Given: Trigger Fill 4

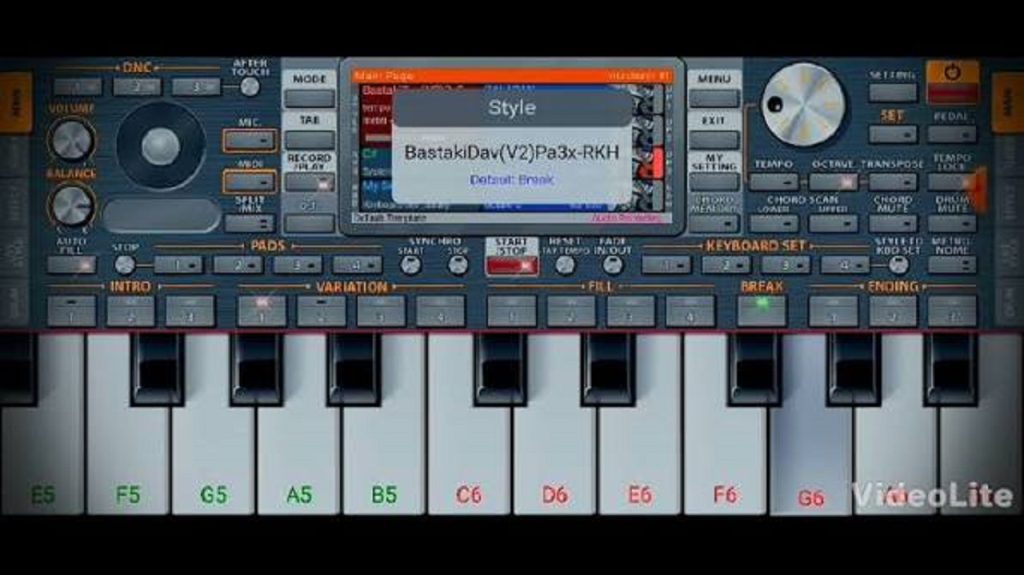Looking at the screenshot, I should tap(690, 310).
